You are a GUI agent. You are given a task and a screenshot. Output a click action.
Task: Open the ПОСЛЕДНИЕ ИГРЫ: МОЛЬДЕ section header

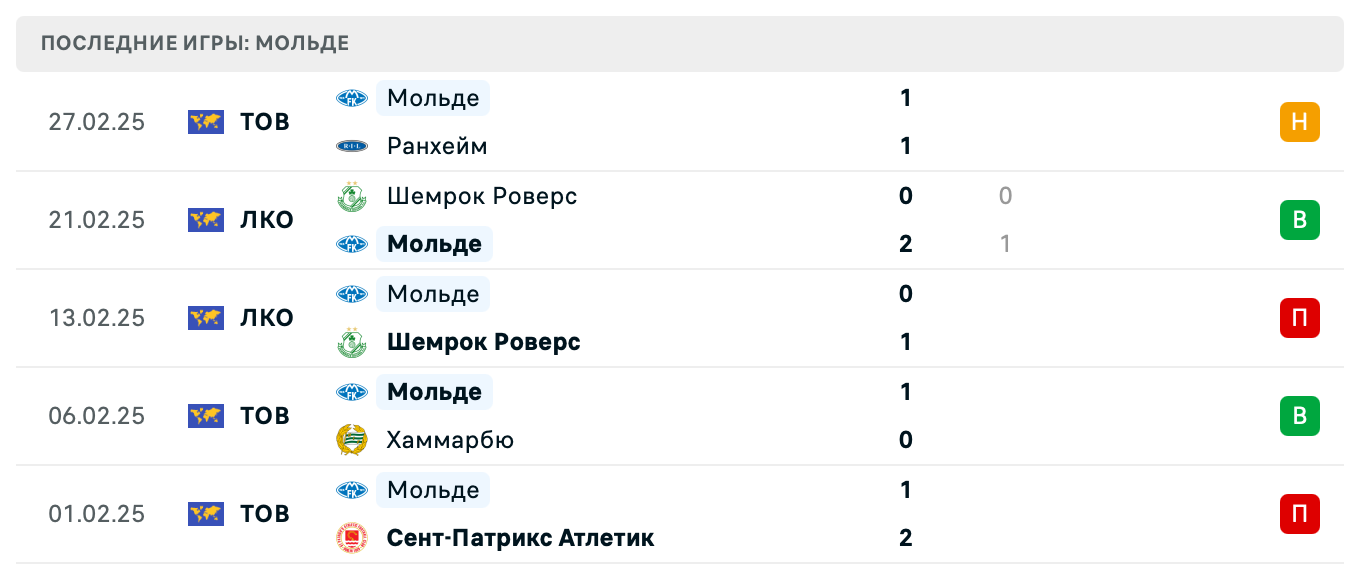193,43
